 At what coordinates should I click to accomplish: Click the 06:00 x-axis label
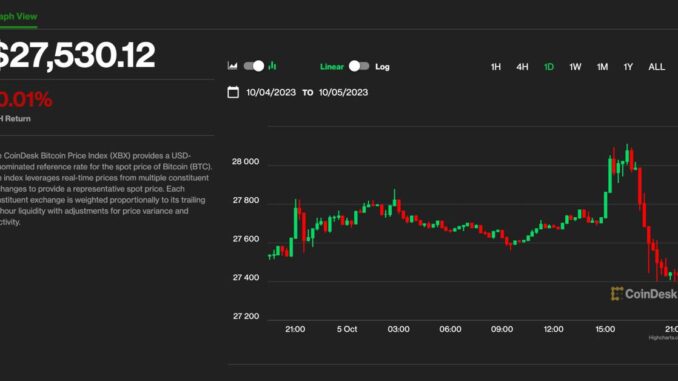(450, 329)
